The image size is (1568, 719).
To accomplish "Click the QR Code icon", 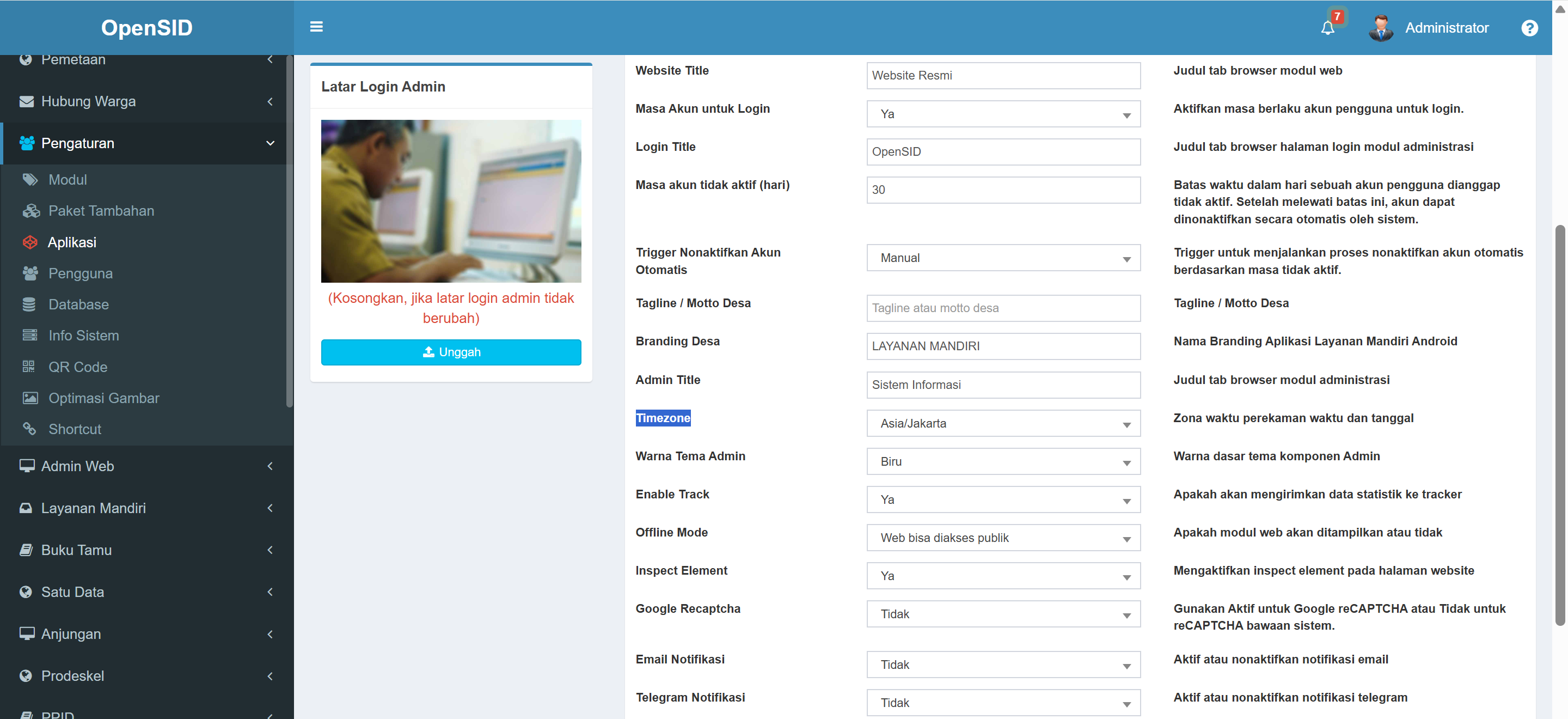I will coord(29,367).
